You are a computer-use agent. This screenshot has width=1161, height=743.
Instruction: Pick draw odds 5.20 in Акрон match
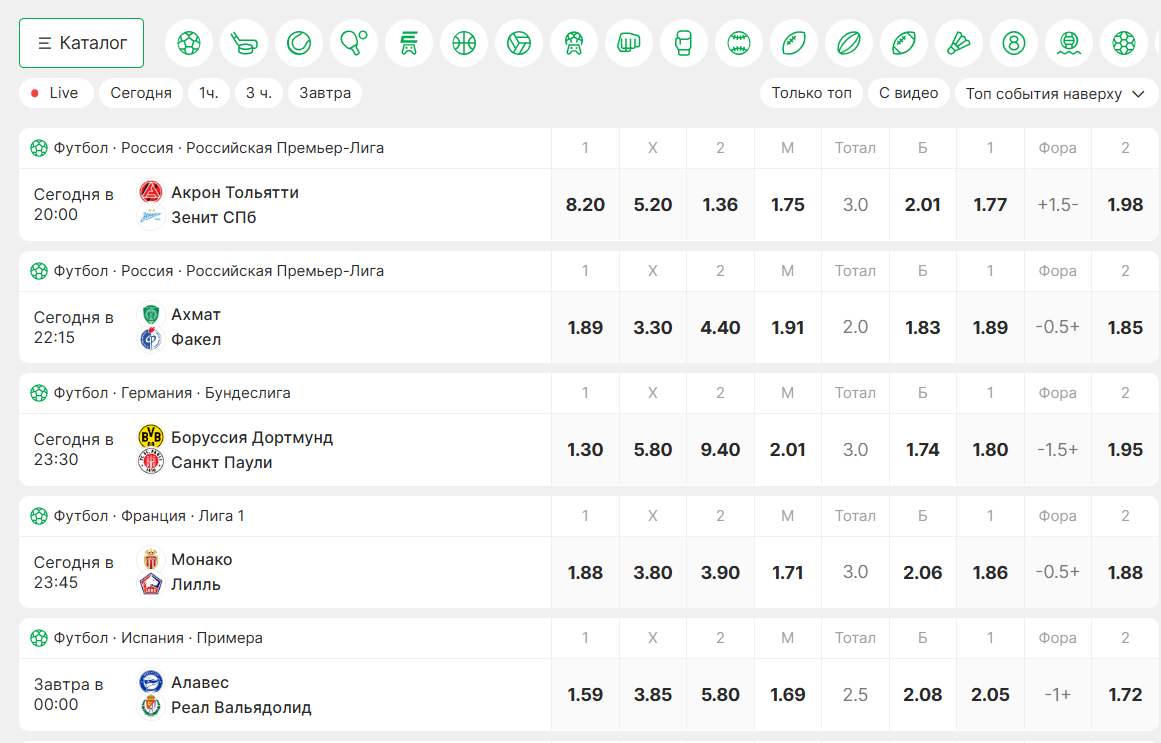pyautogui.click(x=652, y=204)
